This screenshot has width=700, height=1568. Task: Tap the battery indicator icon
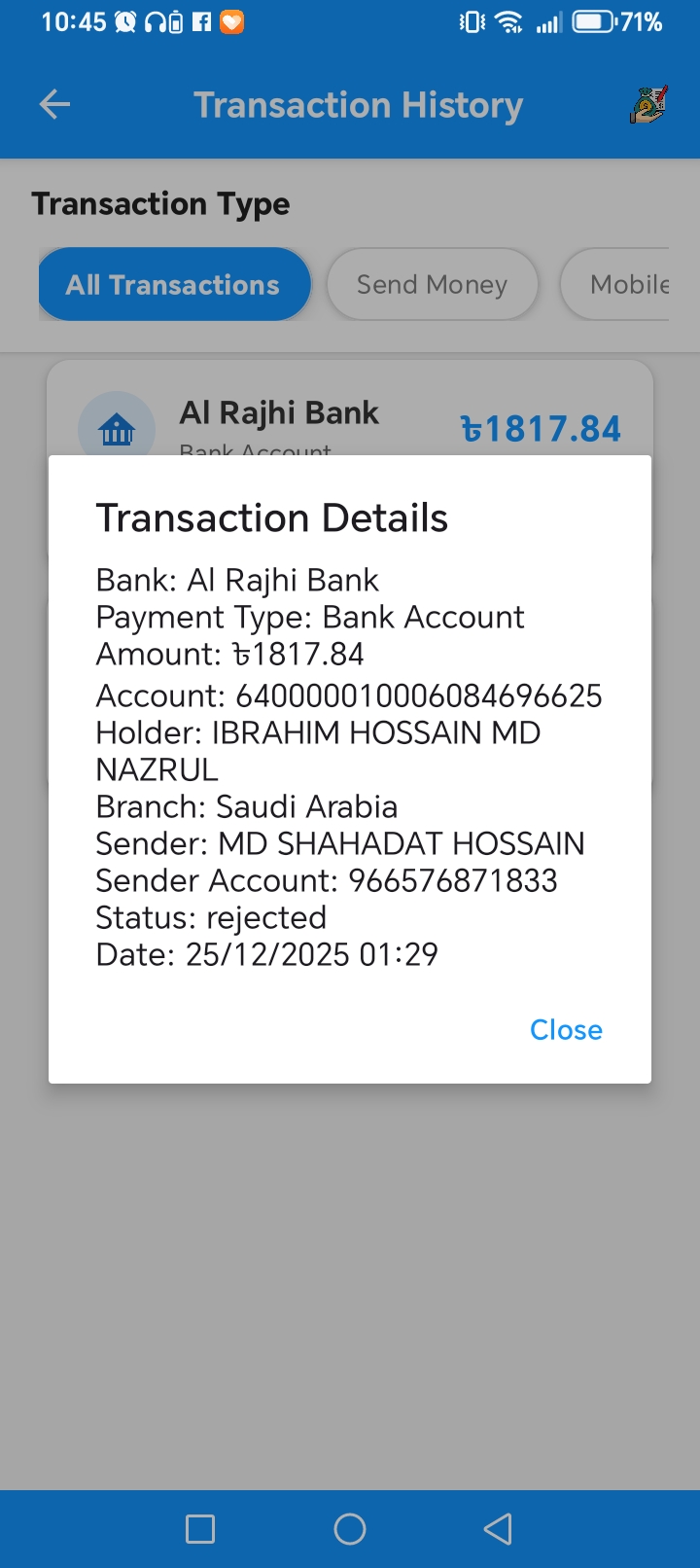click(x=592, y=22)
